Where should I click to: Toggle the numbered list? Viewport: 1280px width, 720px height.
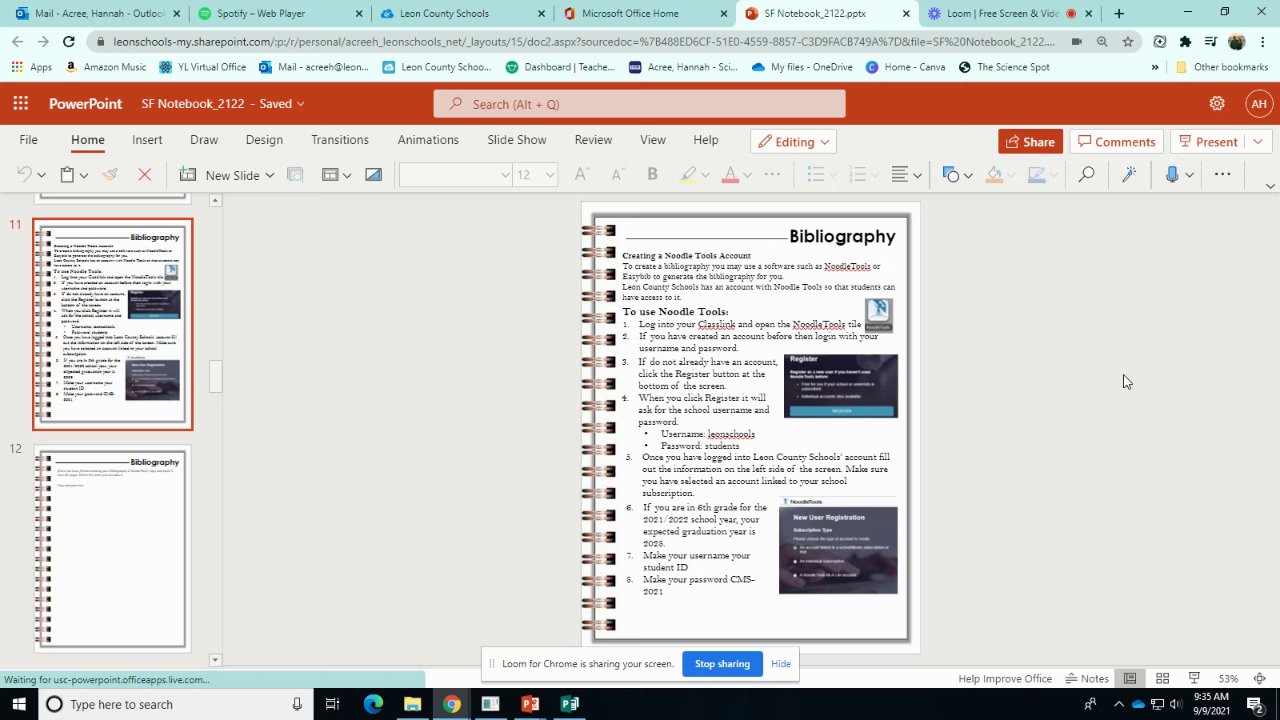[857, 175]
